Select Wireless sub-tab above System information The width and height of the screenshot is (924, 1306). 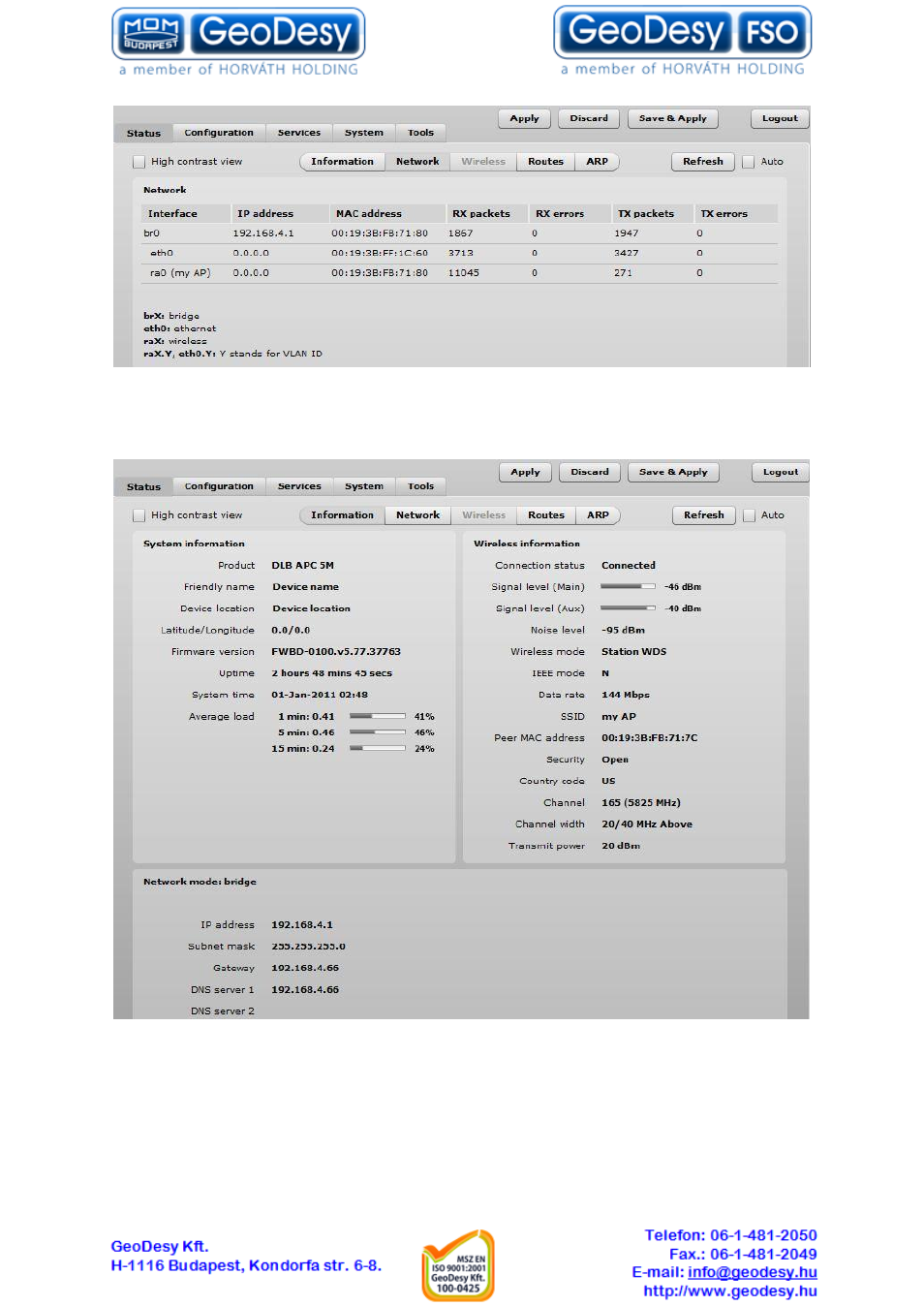pos(483,515)
